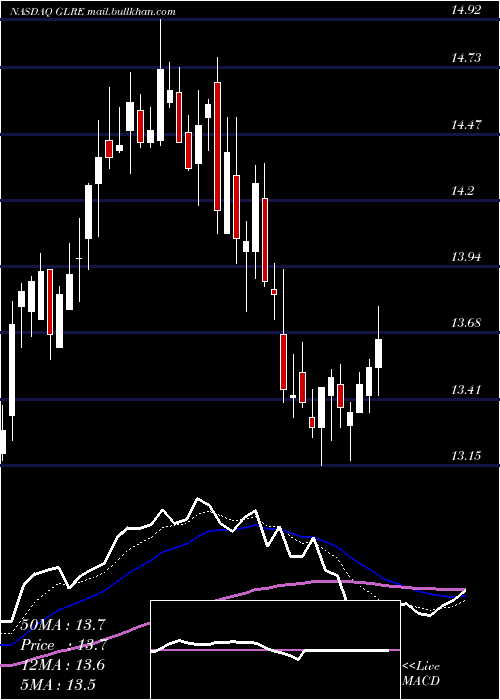This screenshot has width=500, height=700.
Task: Click the 14.47 price axis label
Action: click(x=466, y=125)
